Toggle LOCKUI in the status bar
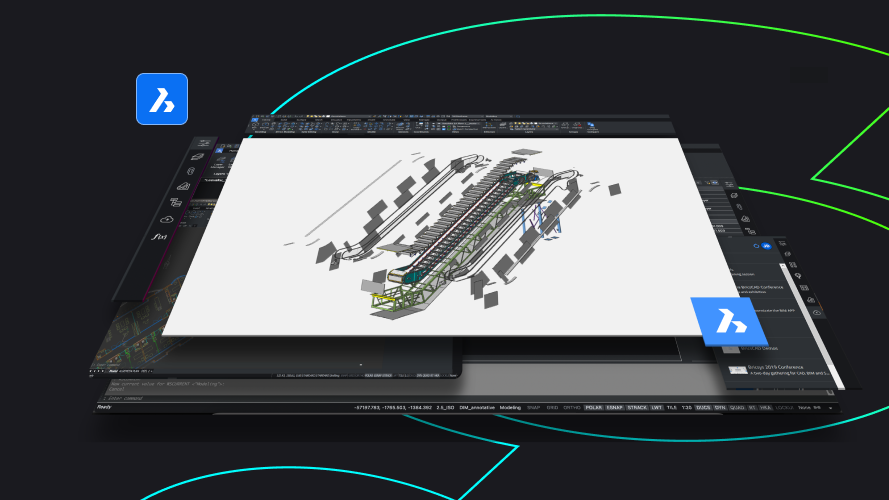889x500 pixels. coord(785,408)
